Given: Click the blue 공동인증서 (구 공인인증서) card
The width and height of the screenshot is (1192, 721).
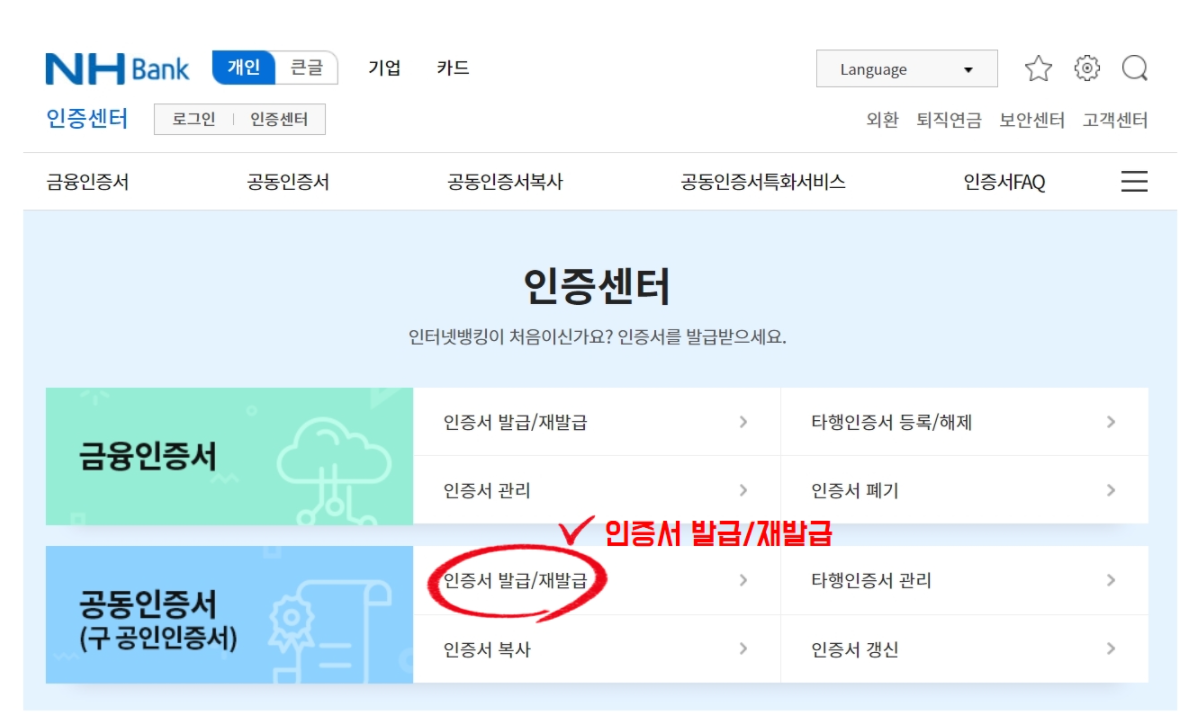Looking at the screenshot, I should coord(230,615).
